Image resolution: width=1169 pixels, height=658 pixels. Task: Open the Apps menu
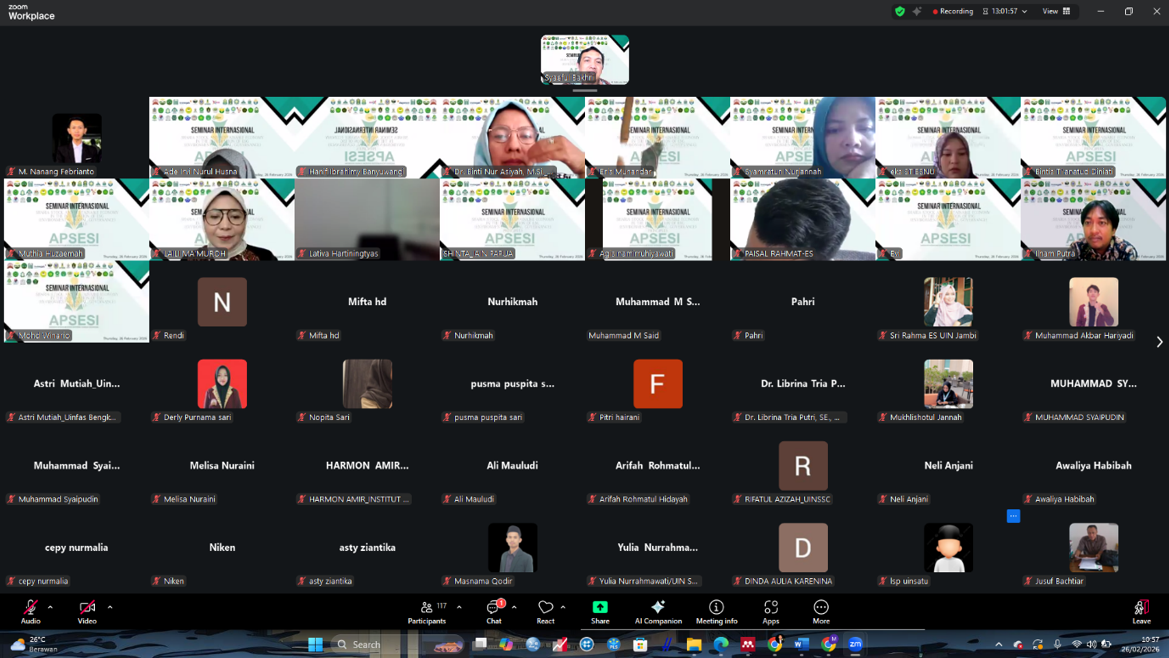coord(771,611)
